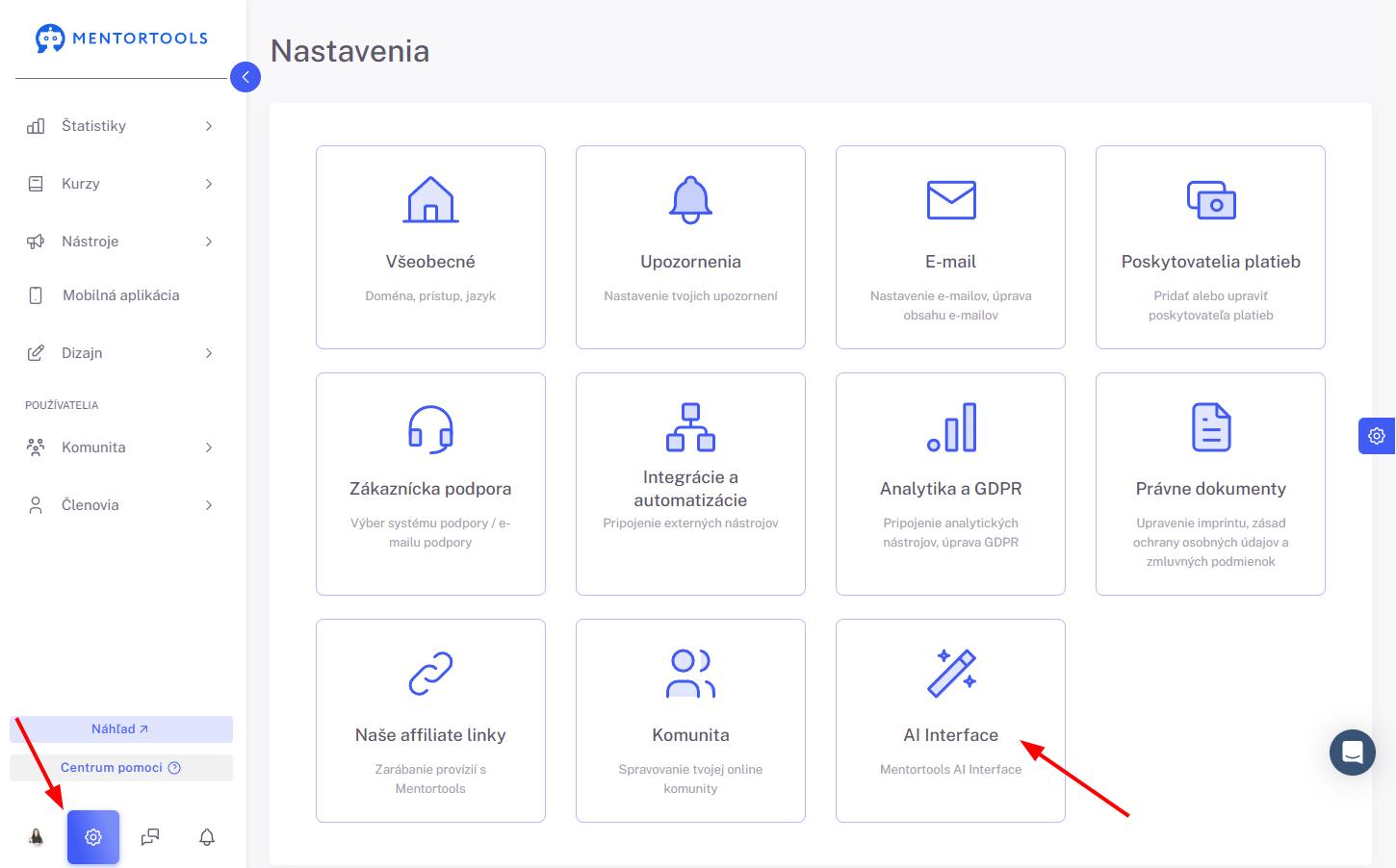
Task: Expand the Kurzy submenu arrow
Action: [x=209, y=184]
